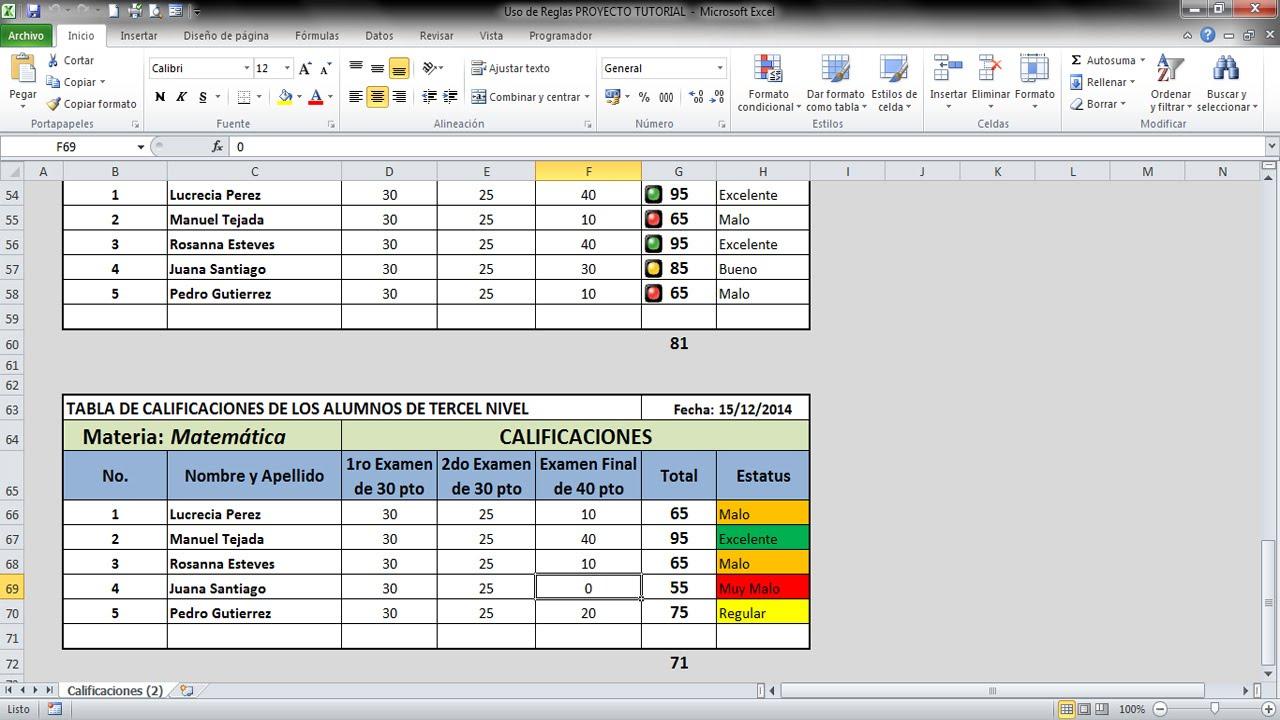Click the increase font size icon
The image size is (1280, 720).
pos(306,69)
